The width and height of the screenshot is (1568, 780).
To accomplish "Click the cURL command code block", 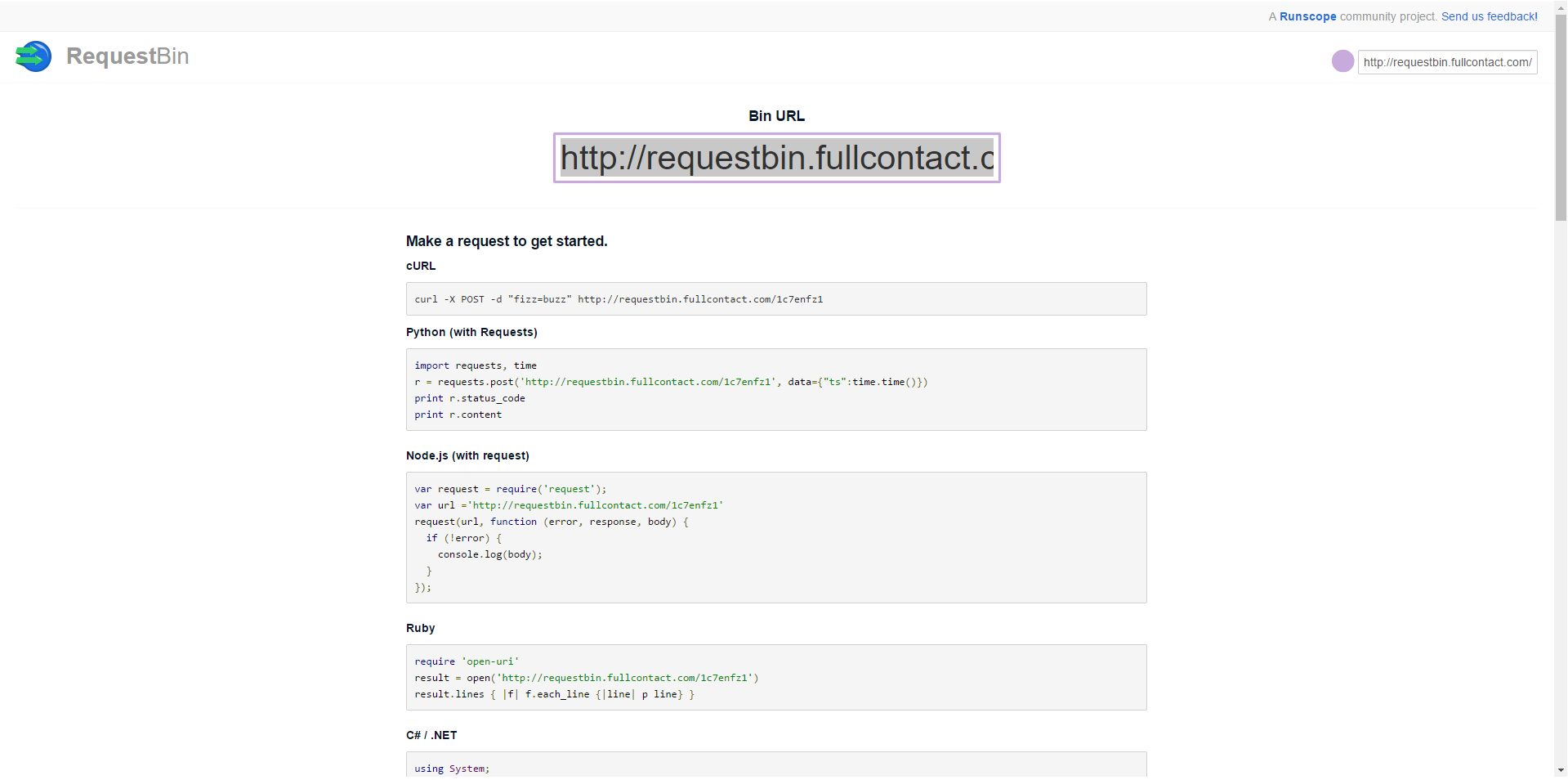I will (776, 299).
